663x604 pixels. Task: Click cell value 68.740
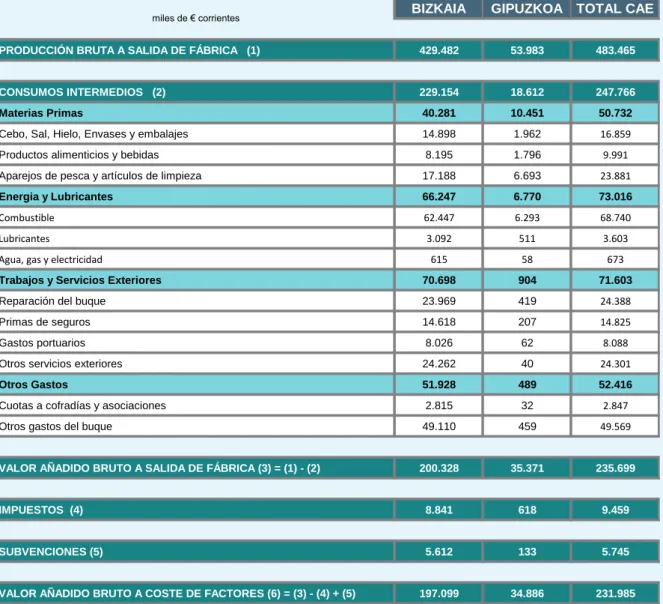pyautogui.click(x=615, y=218)
